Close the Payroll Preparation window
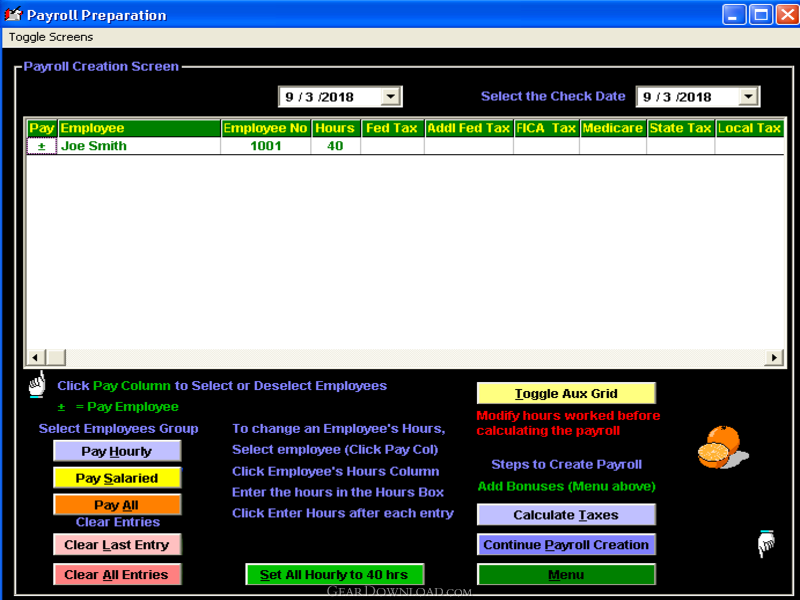The width and height of the screenshot is (800, 600). point(787,14)
